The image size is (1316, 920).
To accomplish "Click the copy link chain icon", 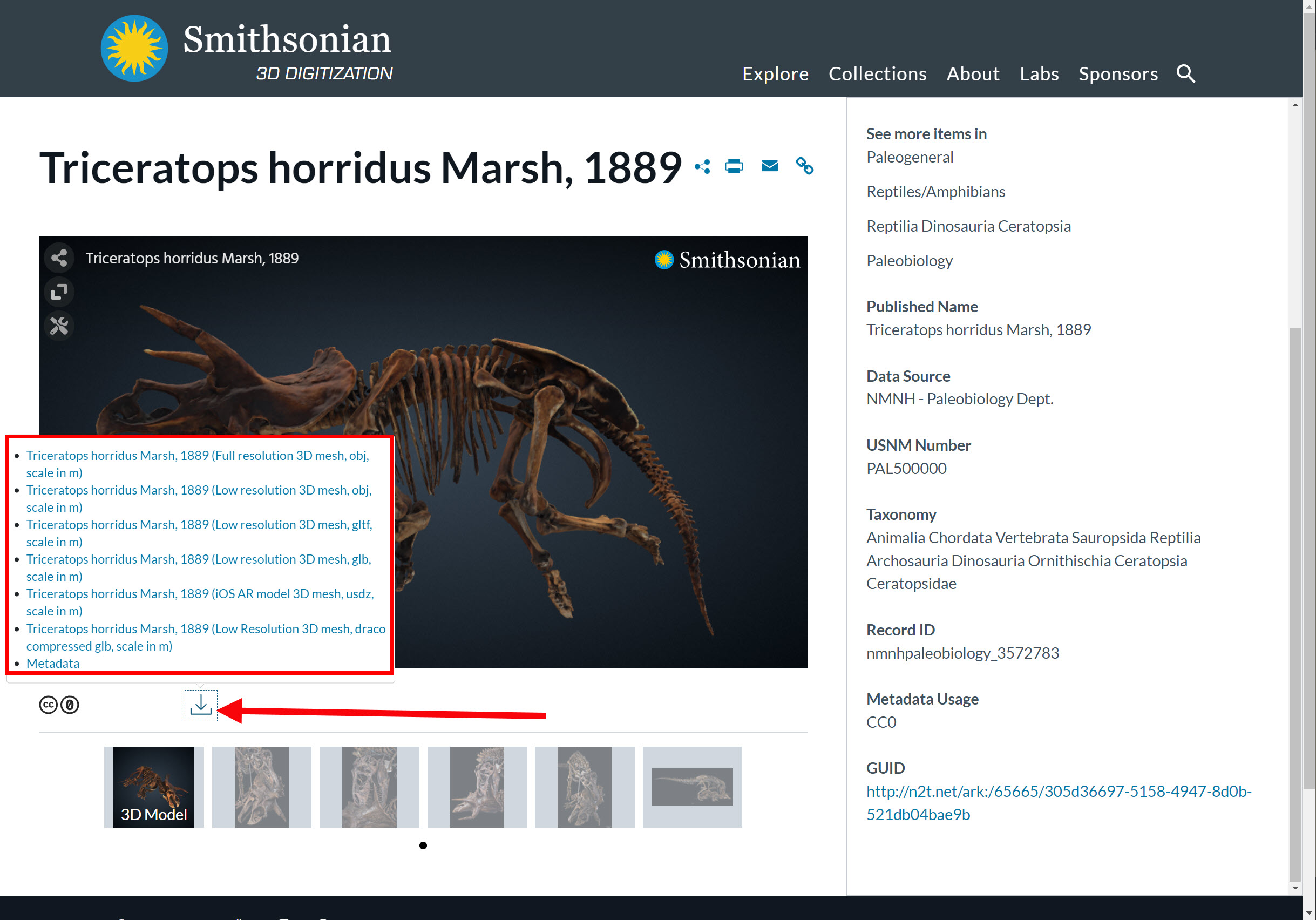I will (x=804, y=166).
